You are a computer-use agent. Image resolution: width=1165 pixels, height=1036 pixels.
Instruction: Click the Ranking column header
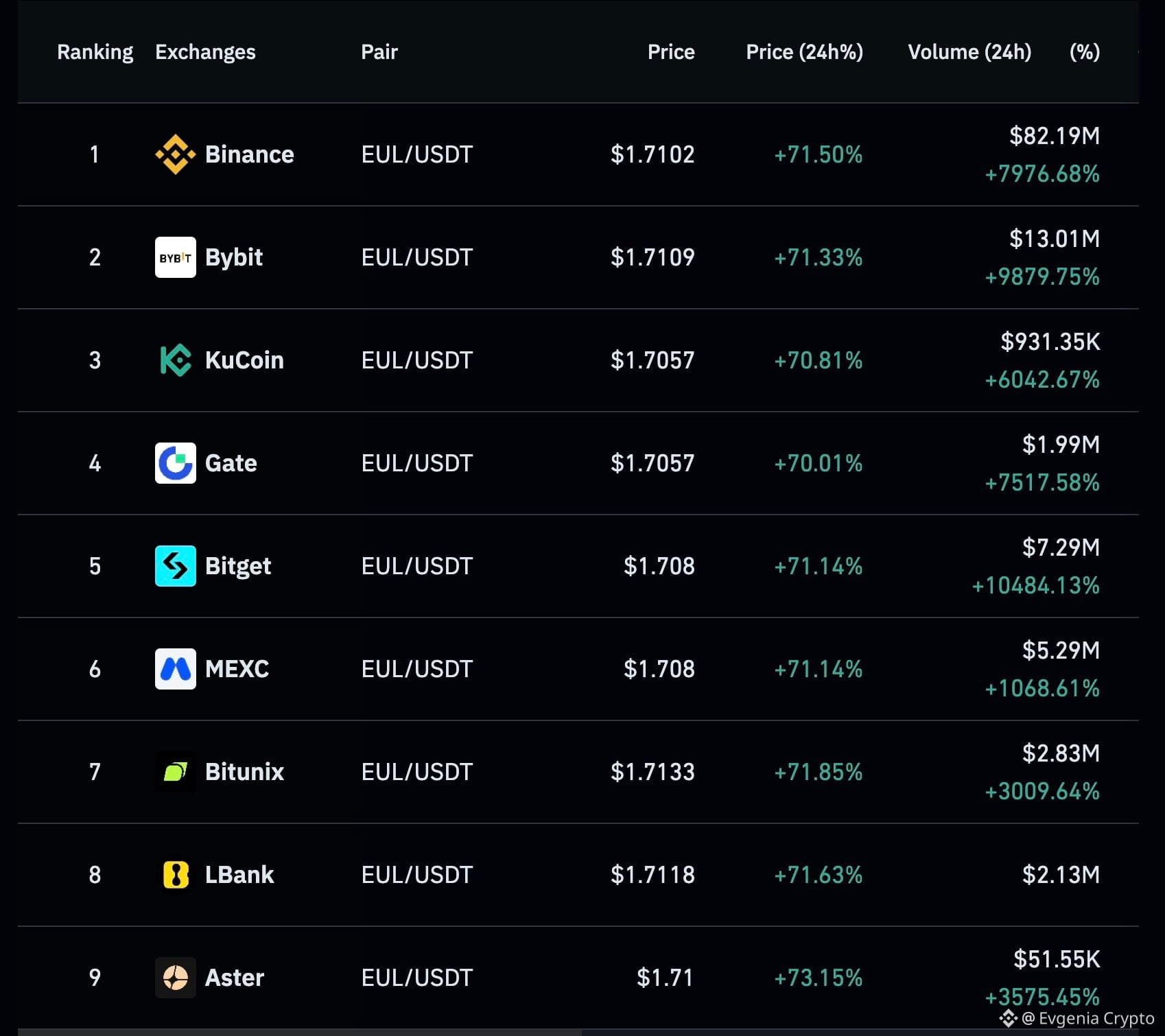pyautogui.click(x=95, y=52)
